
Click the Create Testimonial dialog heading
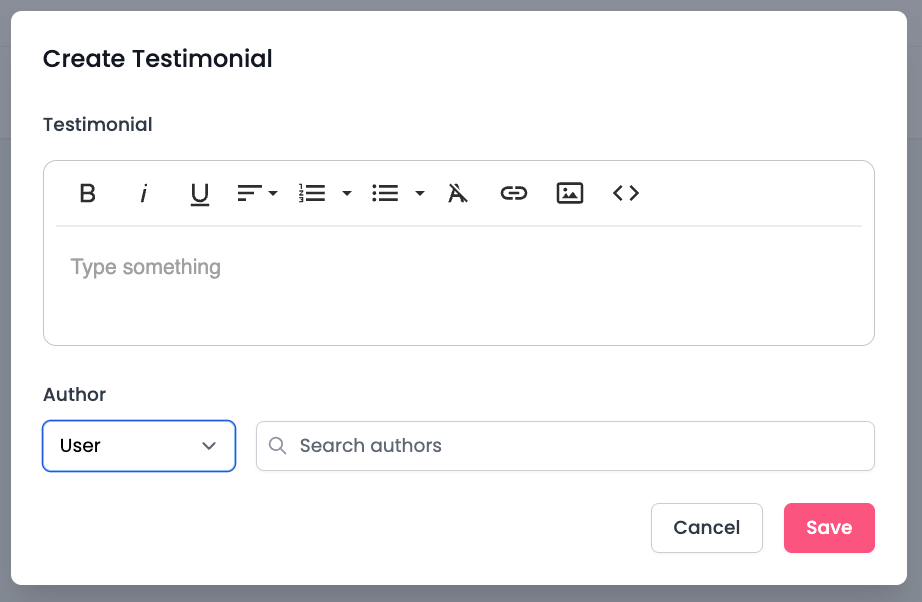[158, 59]
